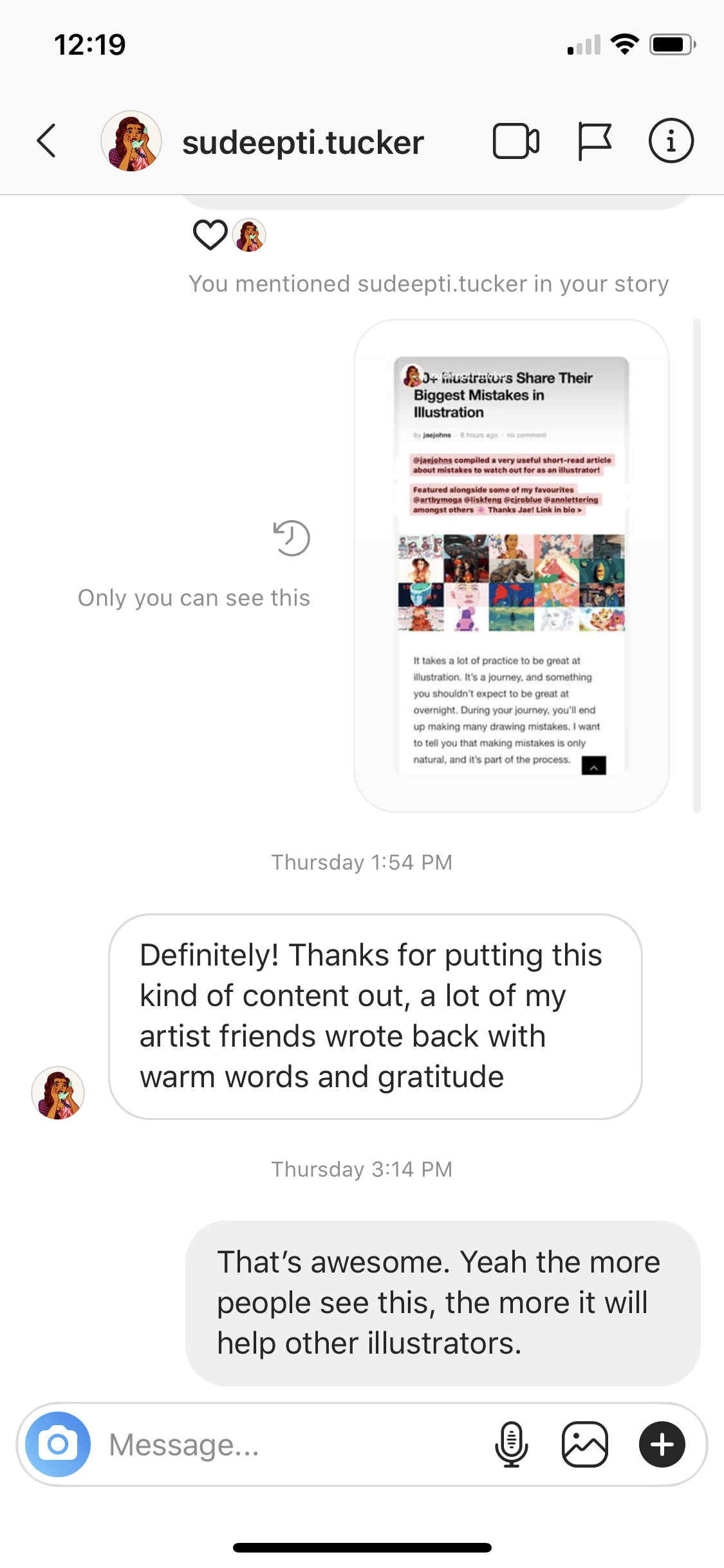Tap sudeepti.tucker username in header
Screen dimensions: 724x1568
[303, 142]
